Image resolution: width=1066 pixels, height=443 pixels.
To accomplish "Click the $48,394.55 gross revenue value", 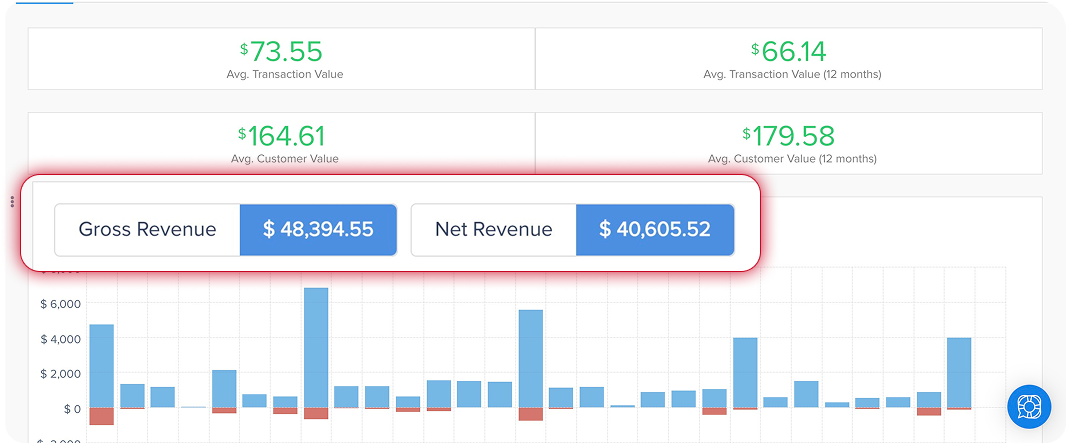I will coord(318,230).
